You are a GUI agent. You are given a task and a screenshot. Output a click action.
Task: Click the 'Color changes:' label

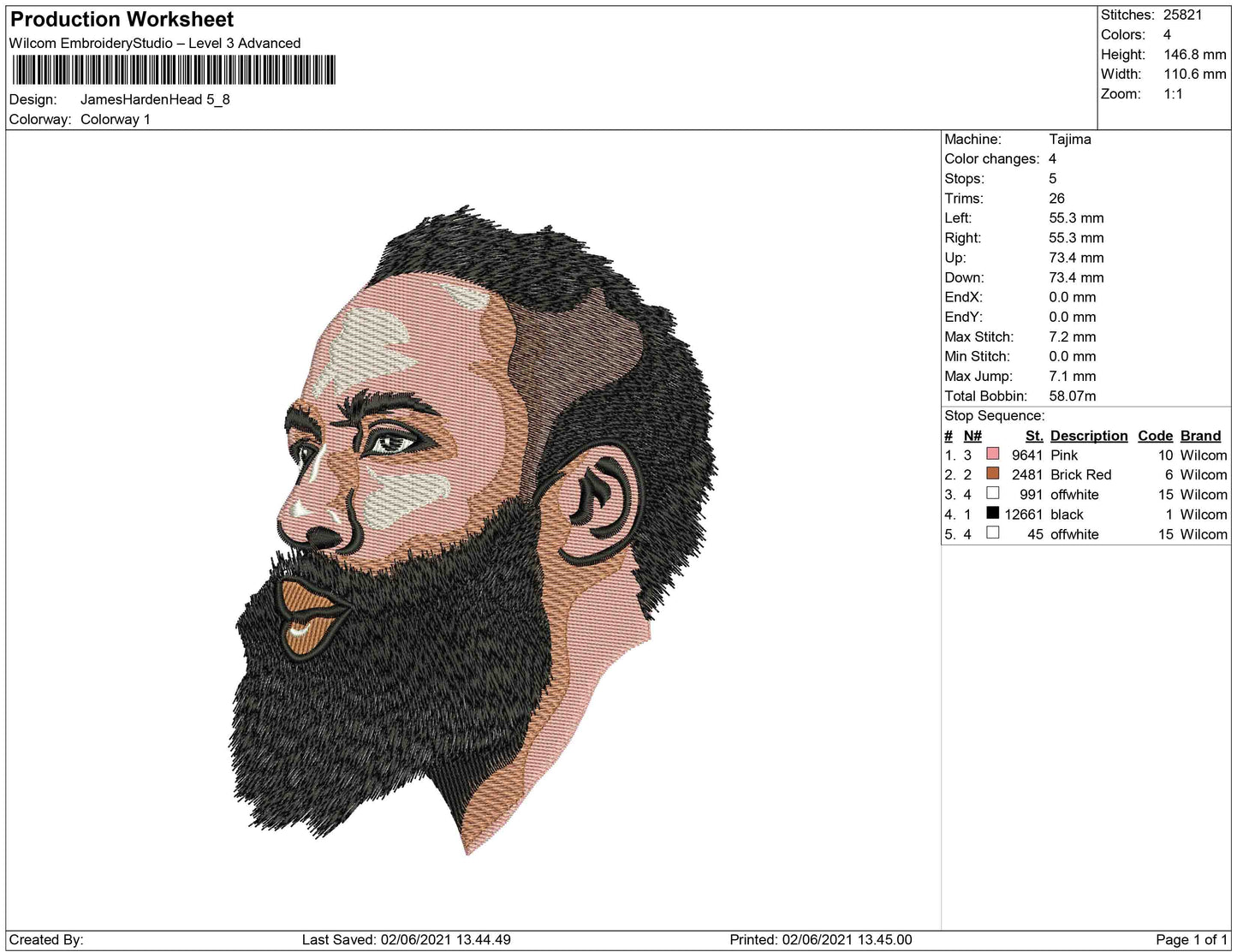click(992, 158)
